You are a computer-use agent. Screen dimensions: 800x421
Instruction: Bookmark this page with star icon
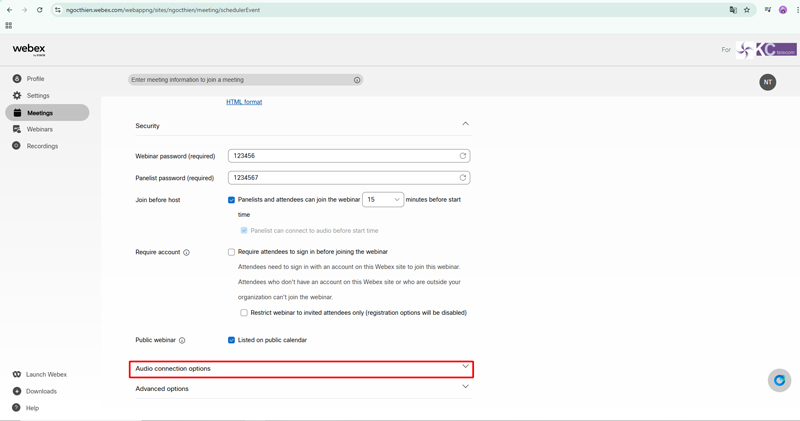[747, 10]
